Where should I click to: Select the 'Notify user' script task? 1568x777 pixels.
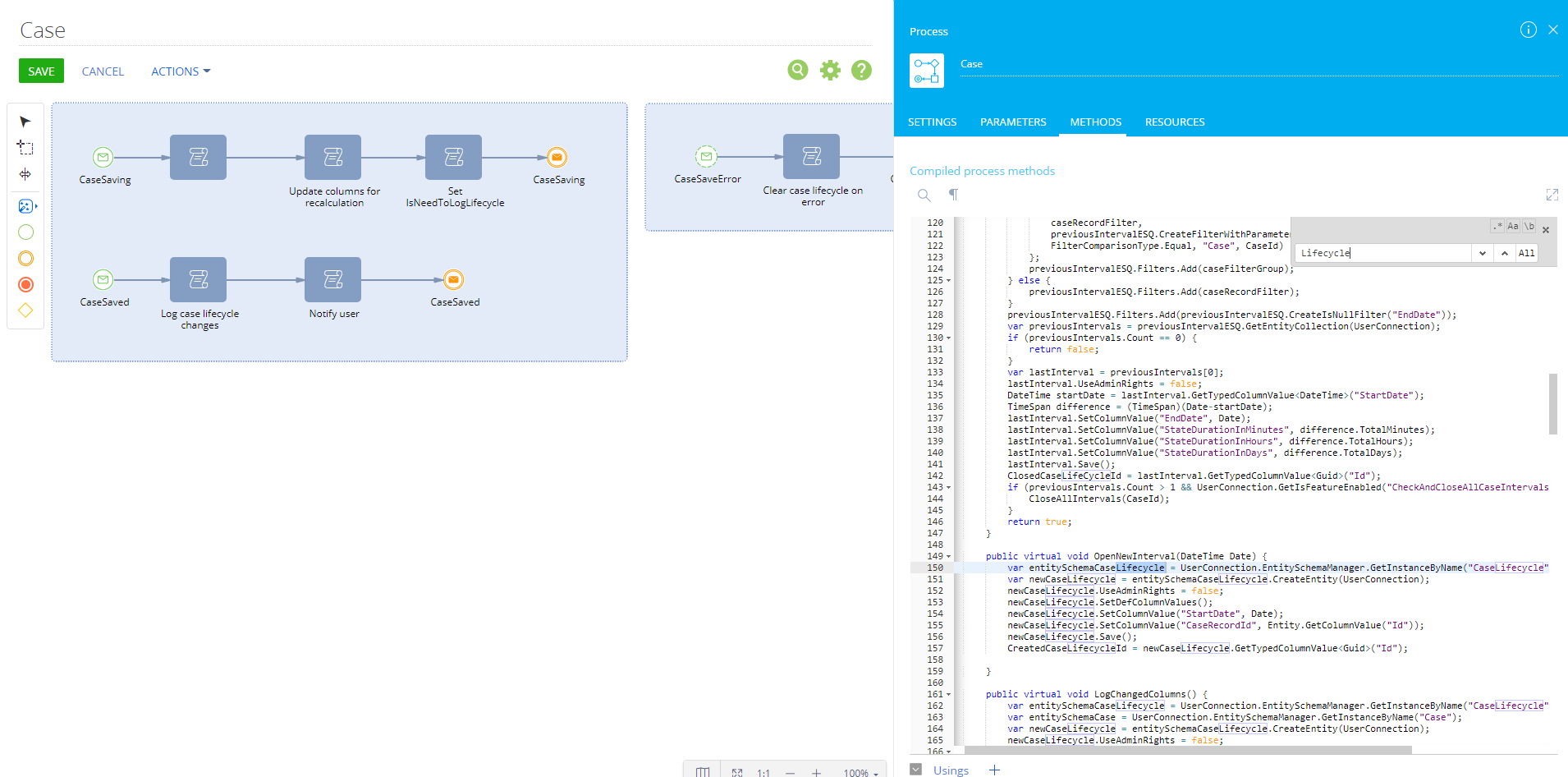click(x=332, y=279)
